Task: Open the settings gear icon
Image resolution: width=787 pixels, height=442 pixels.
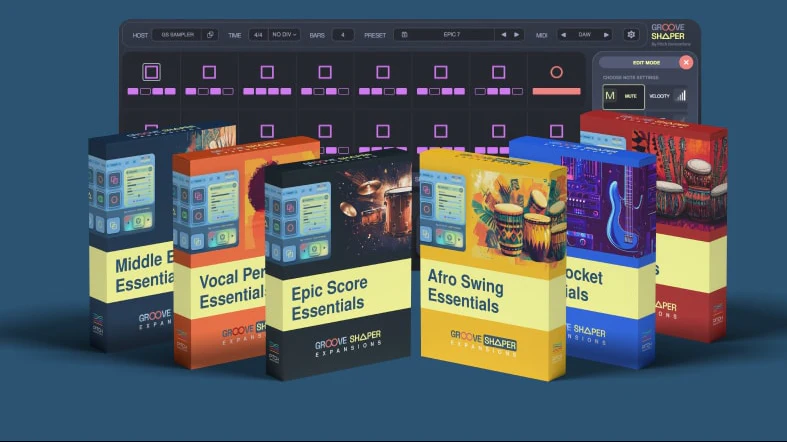Action: tap(631, 35)
